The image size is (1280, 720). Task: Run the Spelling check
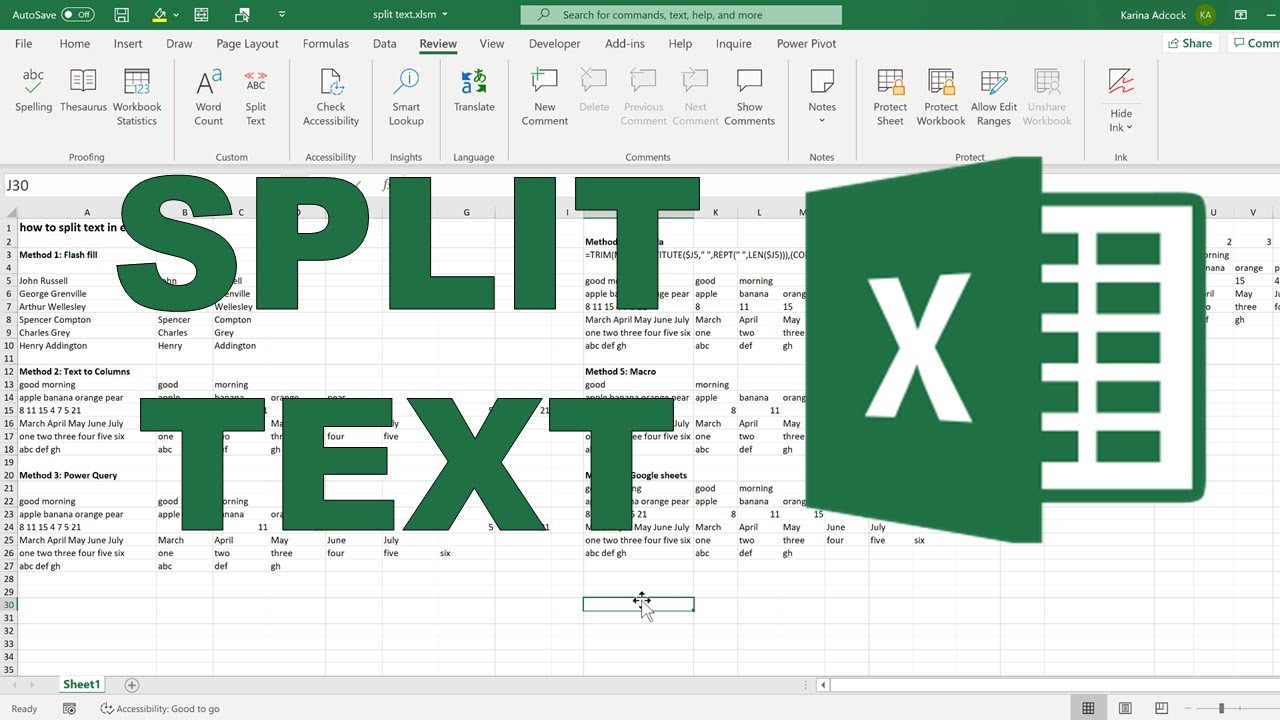(33, 92)
